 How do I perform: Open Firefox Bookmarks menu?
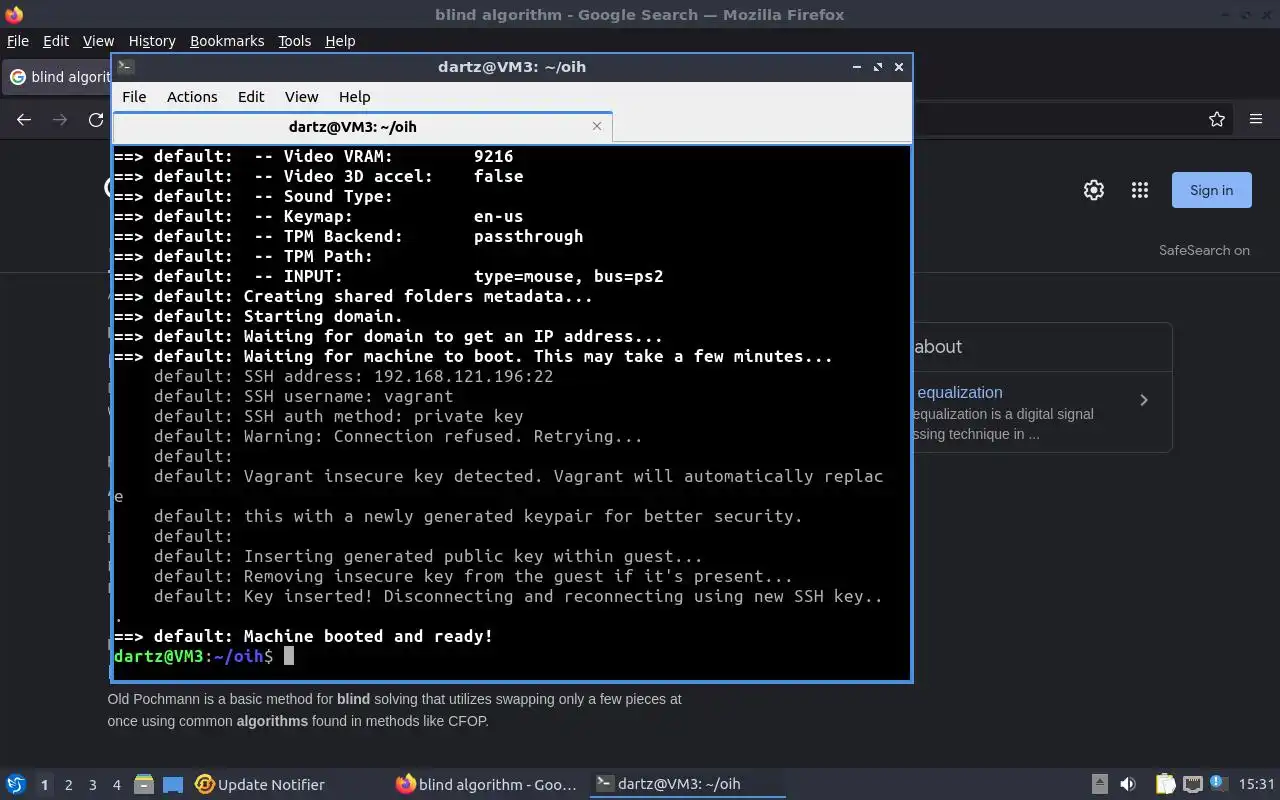click(x=227, y=41)
